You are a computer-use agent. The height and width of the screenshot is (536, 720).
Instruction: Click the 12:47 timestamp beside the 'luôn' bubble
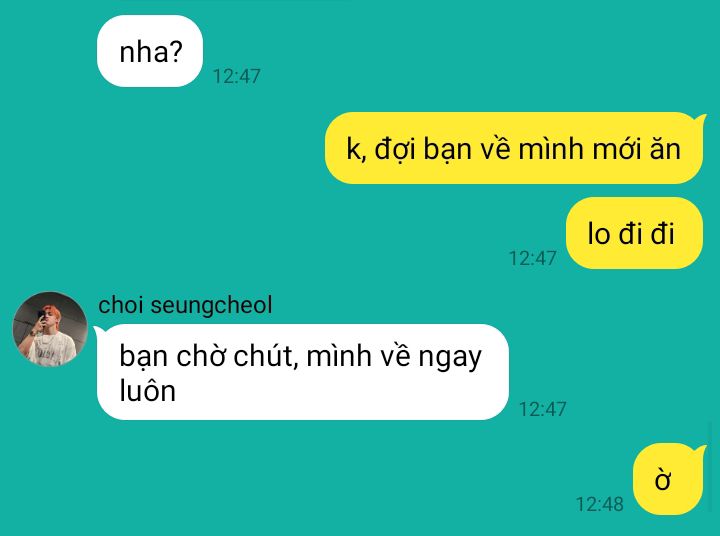[x=542, y=409]
